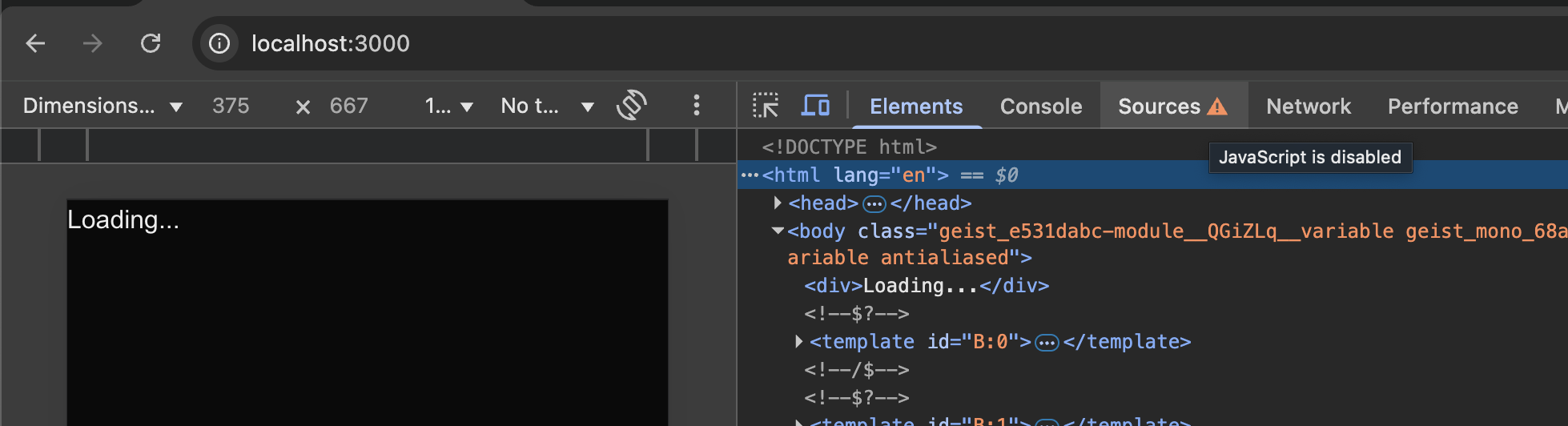Viewport: 1568px width, 426px height.
Task: Focus the localhost:3000 address field
Action: click(330, 43)
